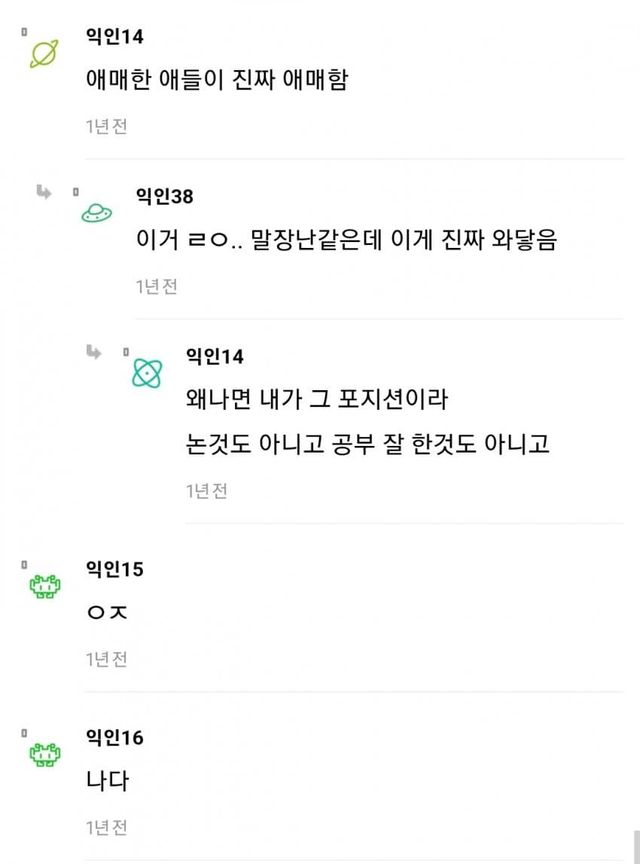Click the 익인14 username above '애매한 애들이'
The height and width of the screenshot is (864, 640).
coord(115,36)
